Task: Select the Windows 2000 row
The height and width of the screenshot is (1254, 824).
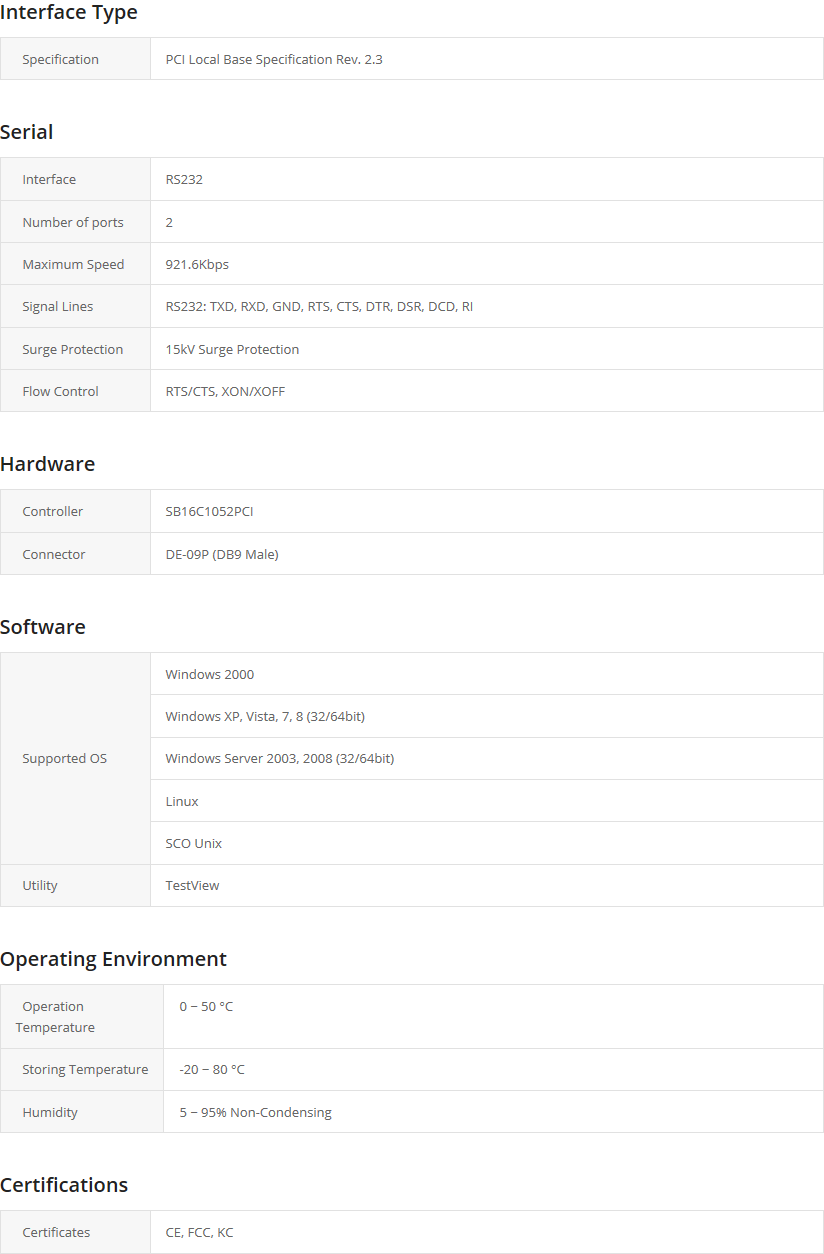Action: (487, 674)
